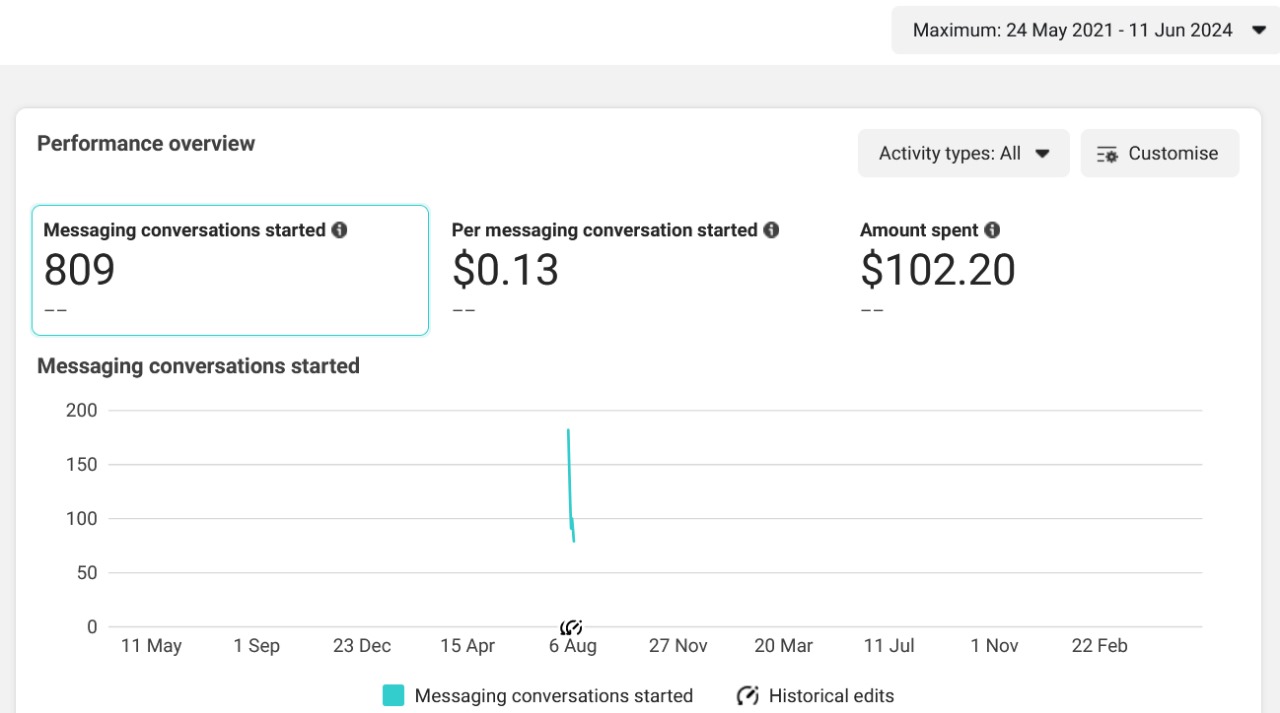Click the chart title above the graph
The height and width of the screenshot is (713, 1280).
point(198,366)
